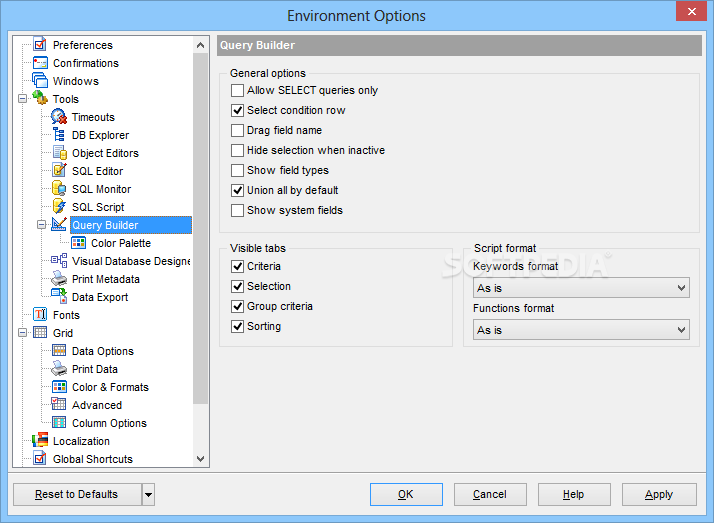Click the Column Options icon
Screen dimensions: 714x523
pos(59,422)
